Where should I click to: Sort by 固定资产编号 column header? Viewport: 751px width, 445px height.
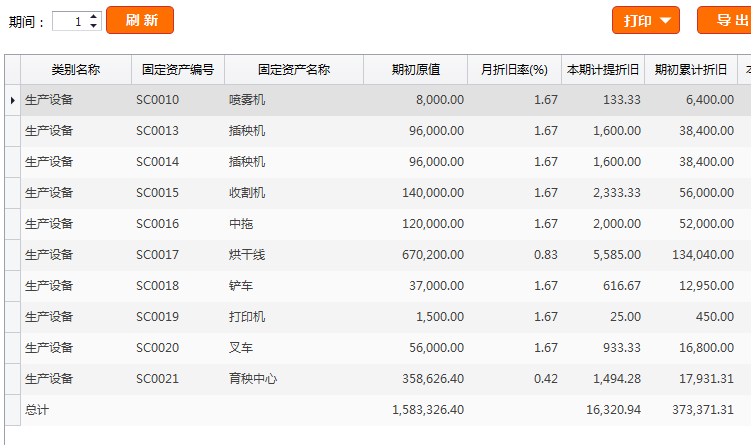pyautogui.click(x=177, y=70)
